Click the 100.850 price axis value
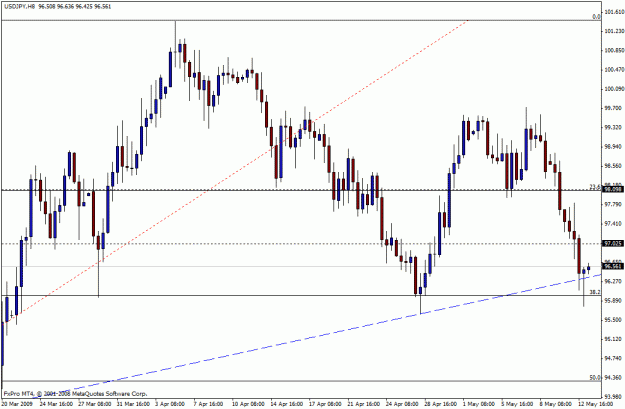 [614, 51]
